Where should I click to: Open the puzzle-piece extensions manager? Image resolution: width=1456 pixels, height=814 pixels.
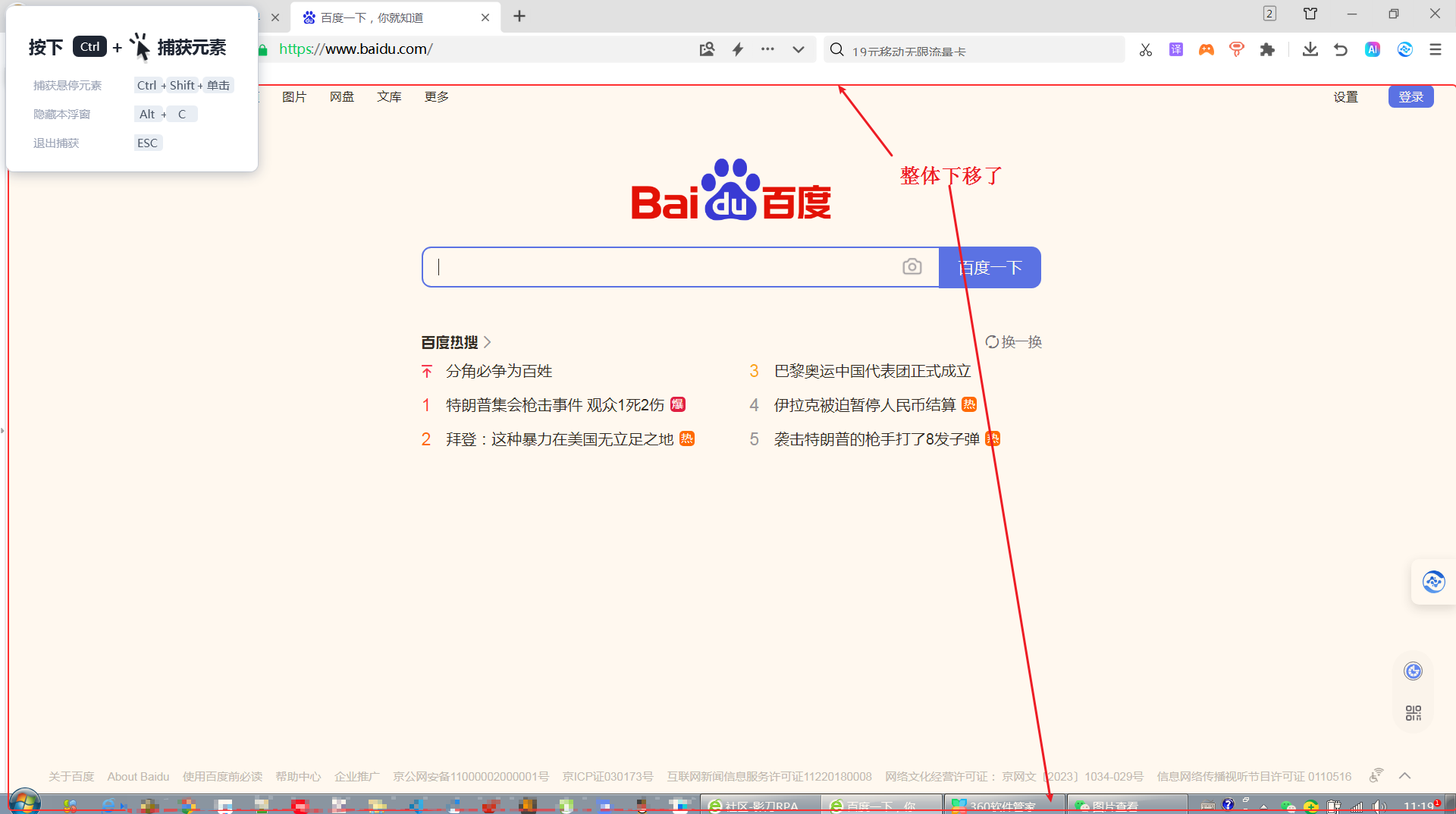tap(1267, 50)
